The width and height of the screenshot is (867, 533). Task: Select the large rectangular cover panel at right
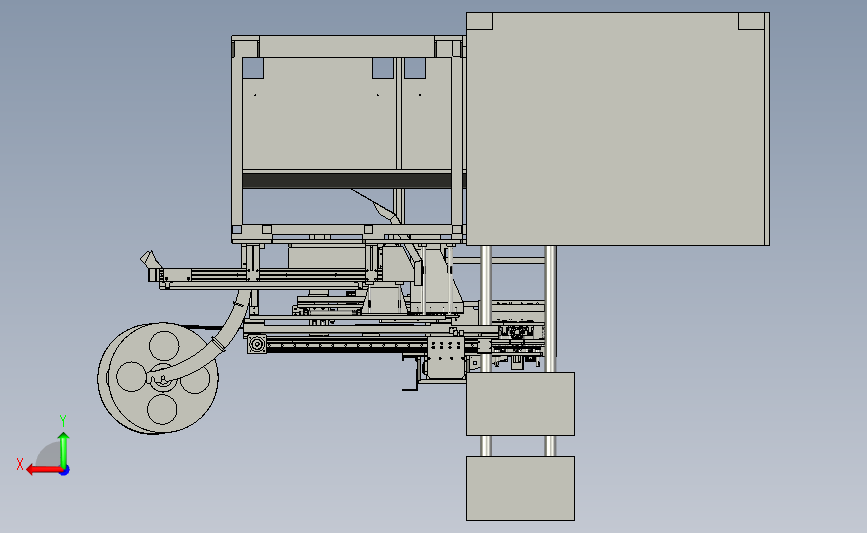click(618, 129)
